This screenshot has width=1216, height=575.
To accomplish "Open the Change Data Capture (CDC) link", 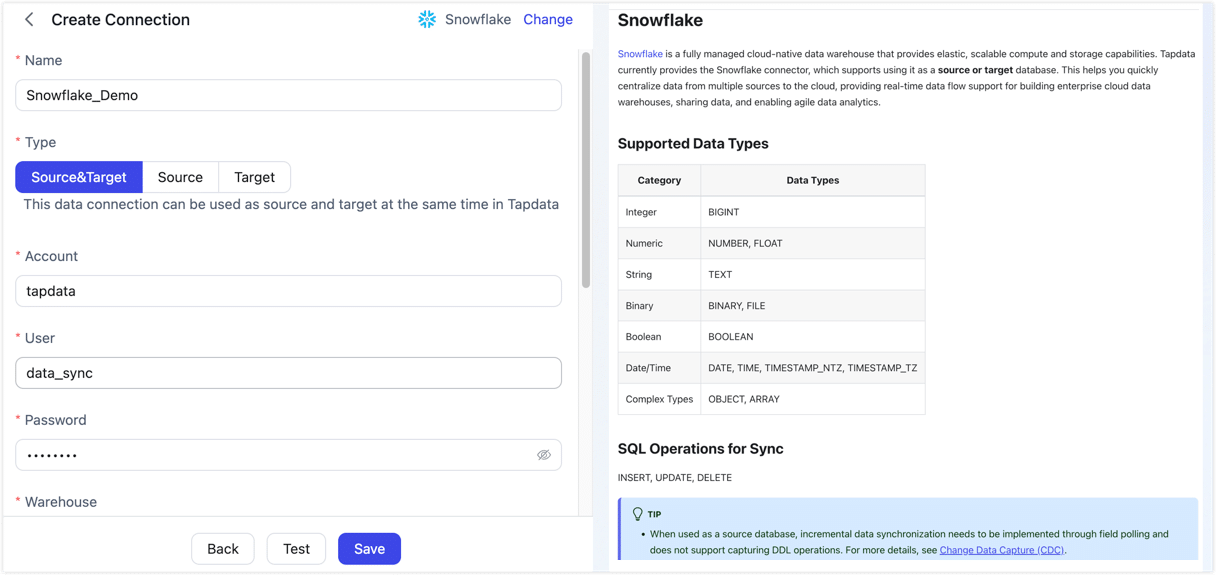I will (x=1002, y=550).
